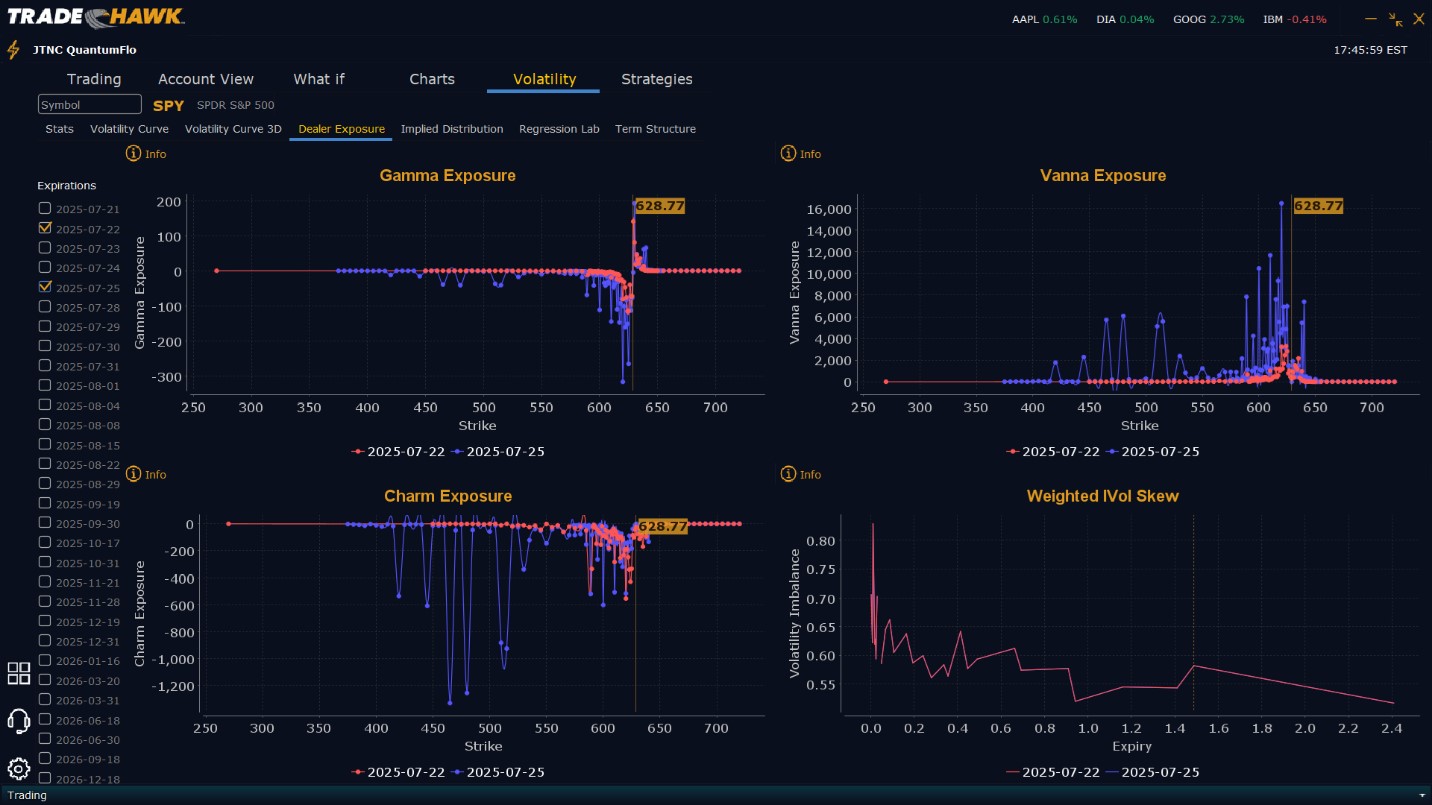Screen dimensions: 1432x805
Task: Hide 2025-07-22 series in Vanna Exposure legend
Action: pyautogui.click(x=1052, y=451)
